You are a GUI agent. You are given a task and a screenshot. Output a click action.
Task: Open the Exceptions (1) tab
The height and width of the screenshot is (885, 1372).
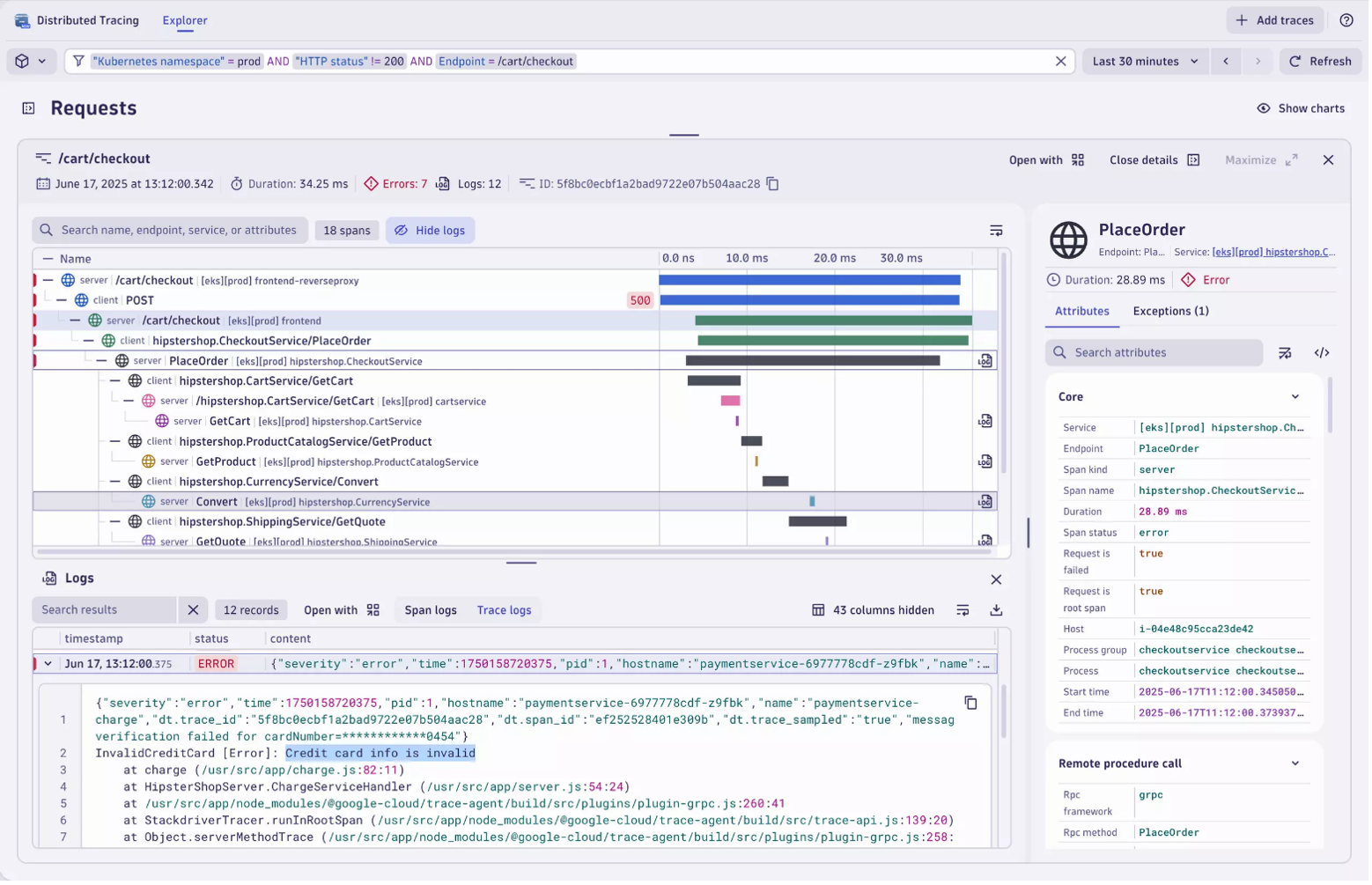click(1174, 312)
